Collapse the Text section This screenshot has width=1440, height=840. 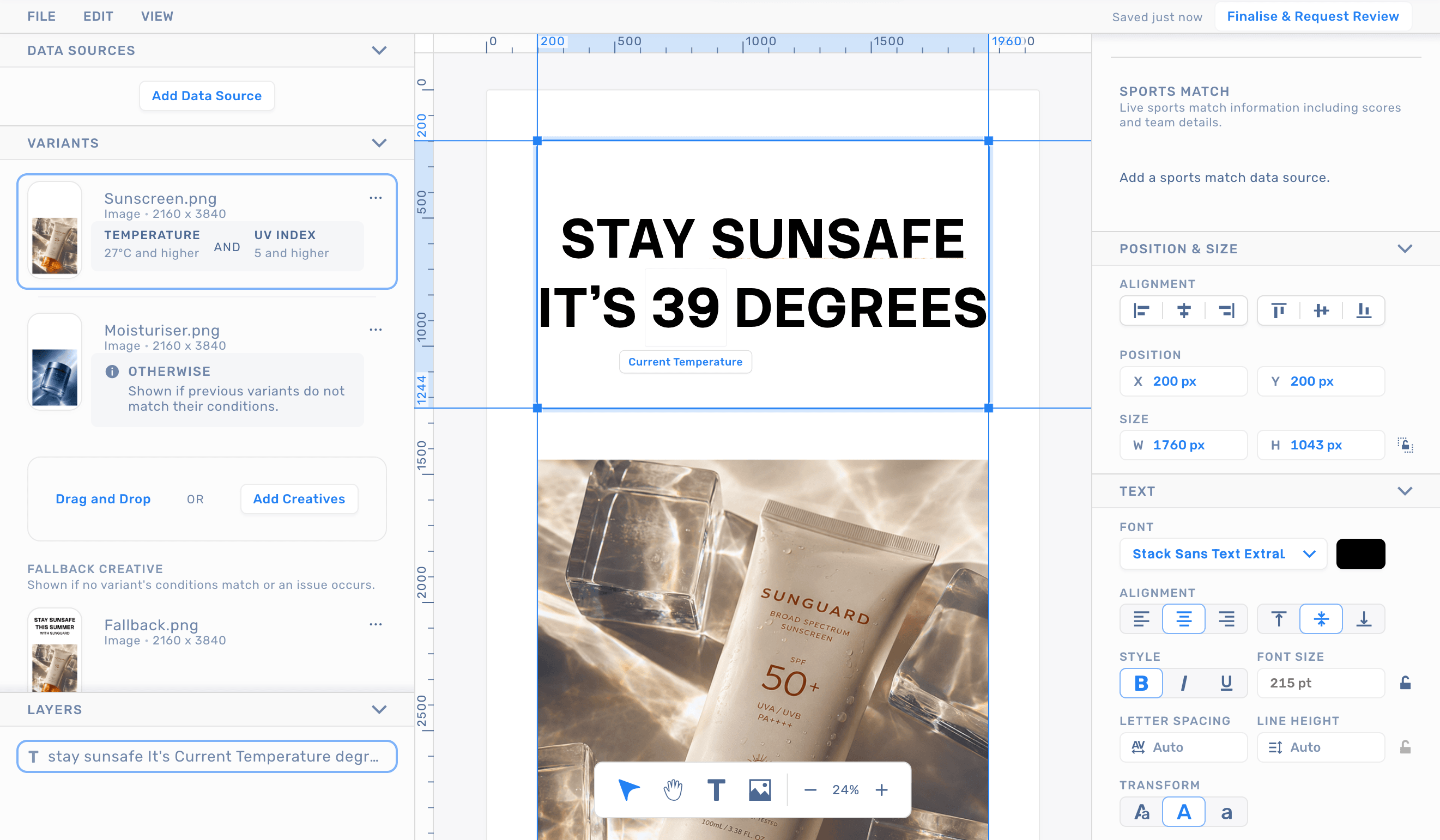coord(1405,491)
